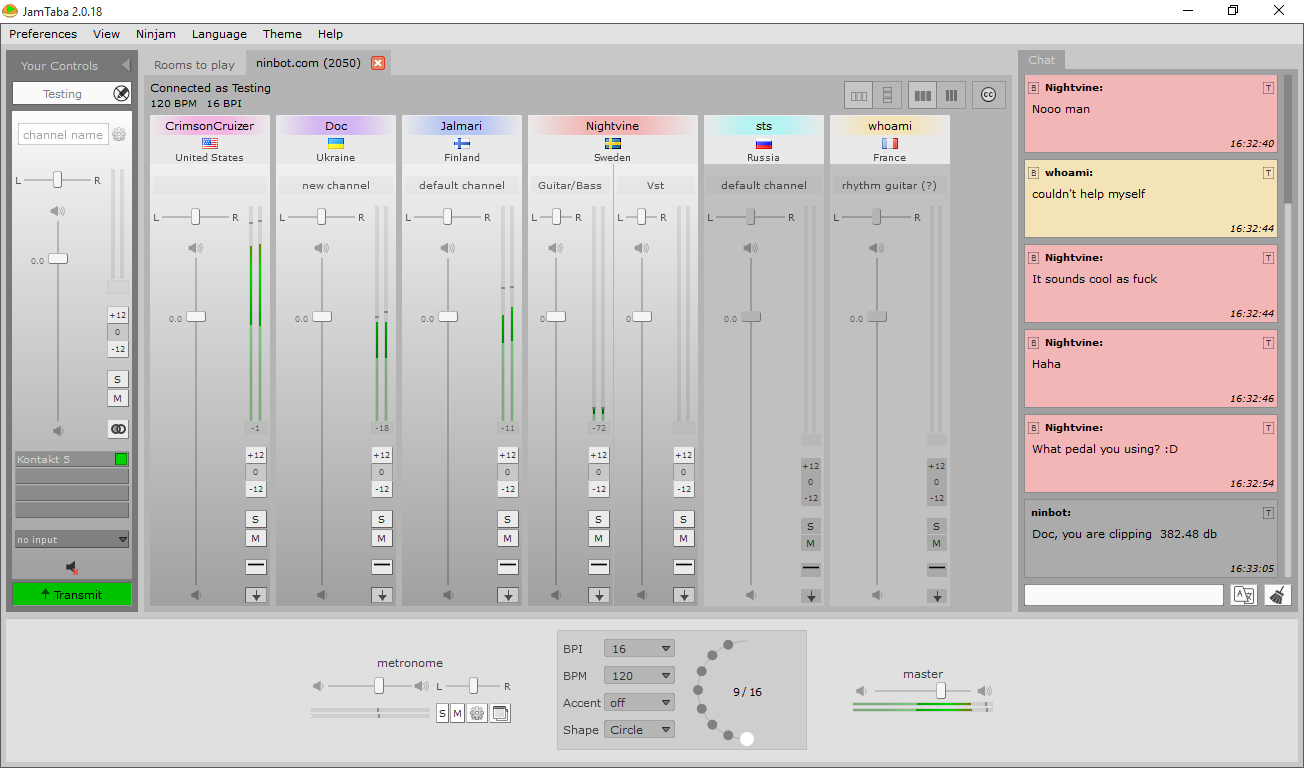This screenshot has height=768, width=1304.
Task: Open metronome floating window icon
Action: [501, 713]
